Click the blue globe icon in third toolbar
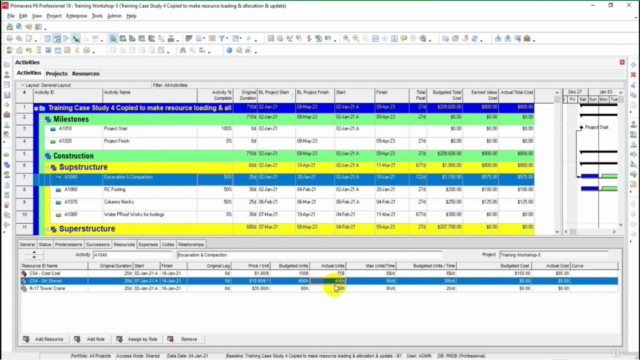Viewport: 640px width, 360px height. (229, 51)
